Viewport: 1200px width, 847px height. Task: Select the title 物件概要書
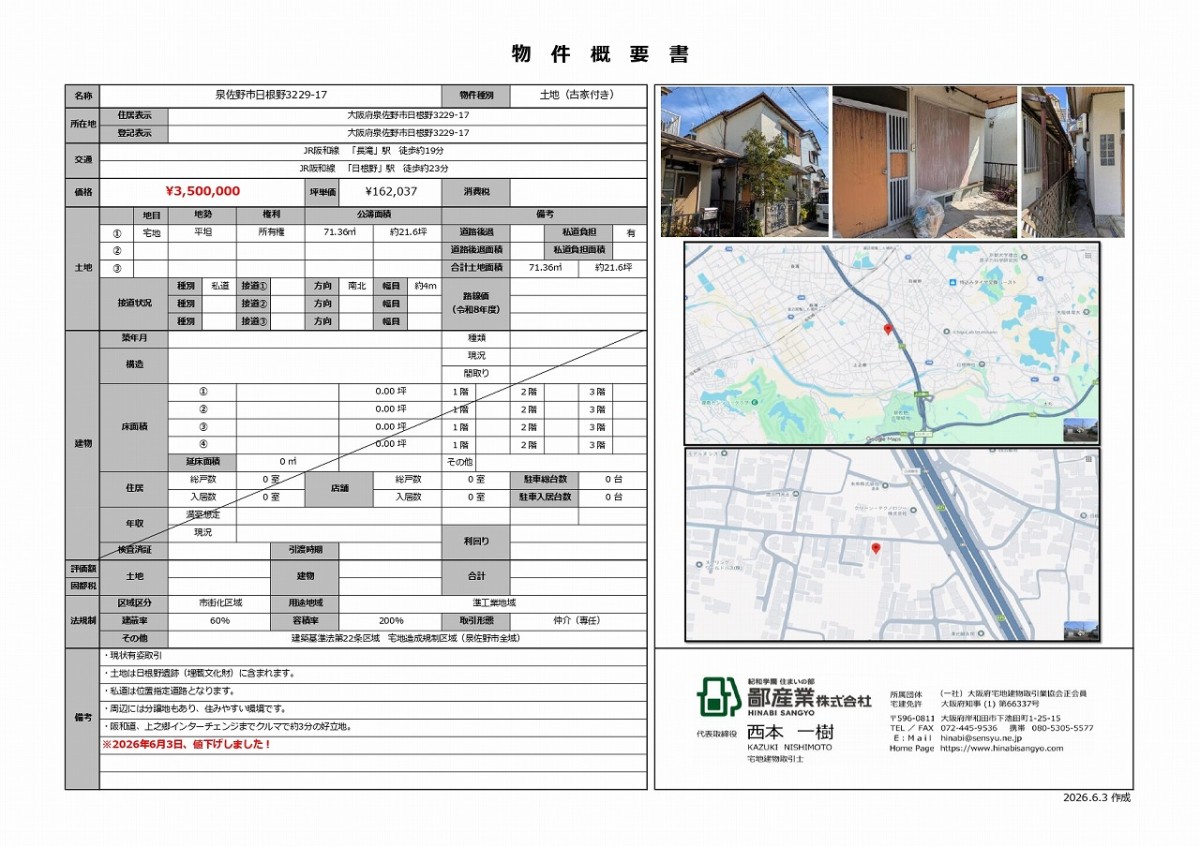coord(600,55)
